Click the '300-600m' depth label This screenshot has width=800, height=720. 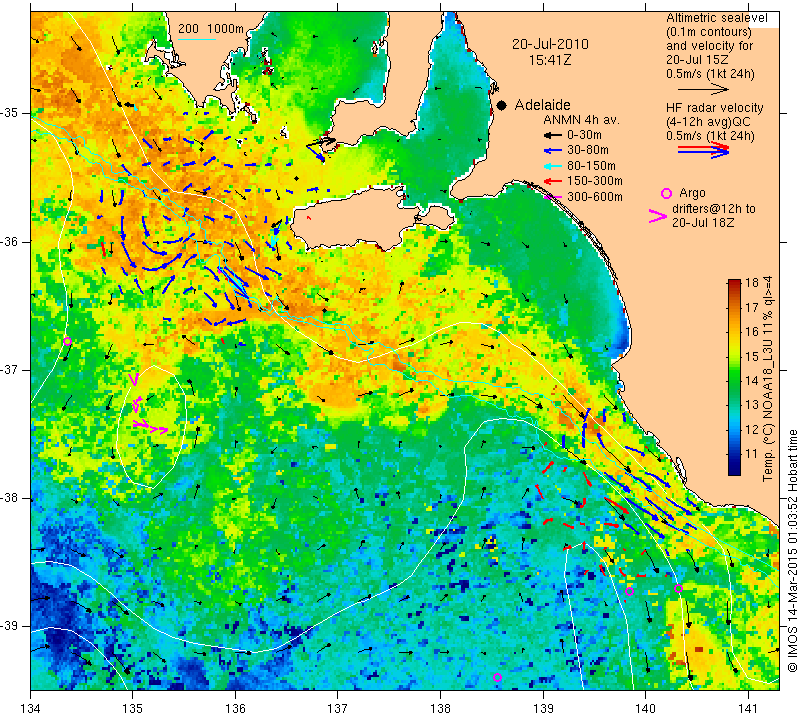(594, 197)
